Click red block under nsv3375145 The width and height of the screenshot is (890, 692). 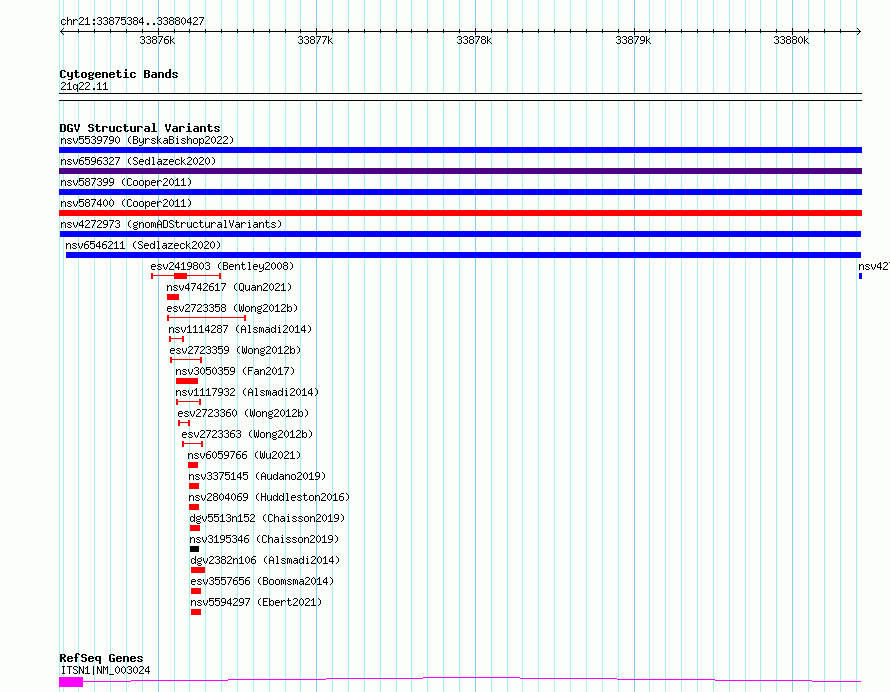pos(194,487)
